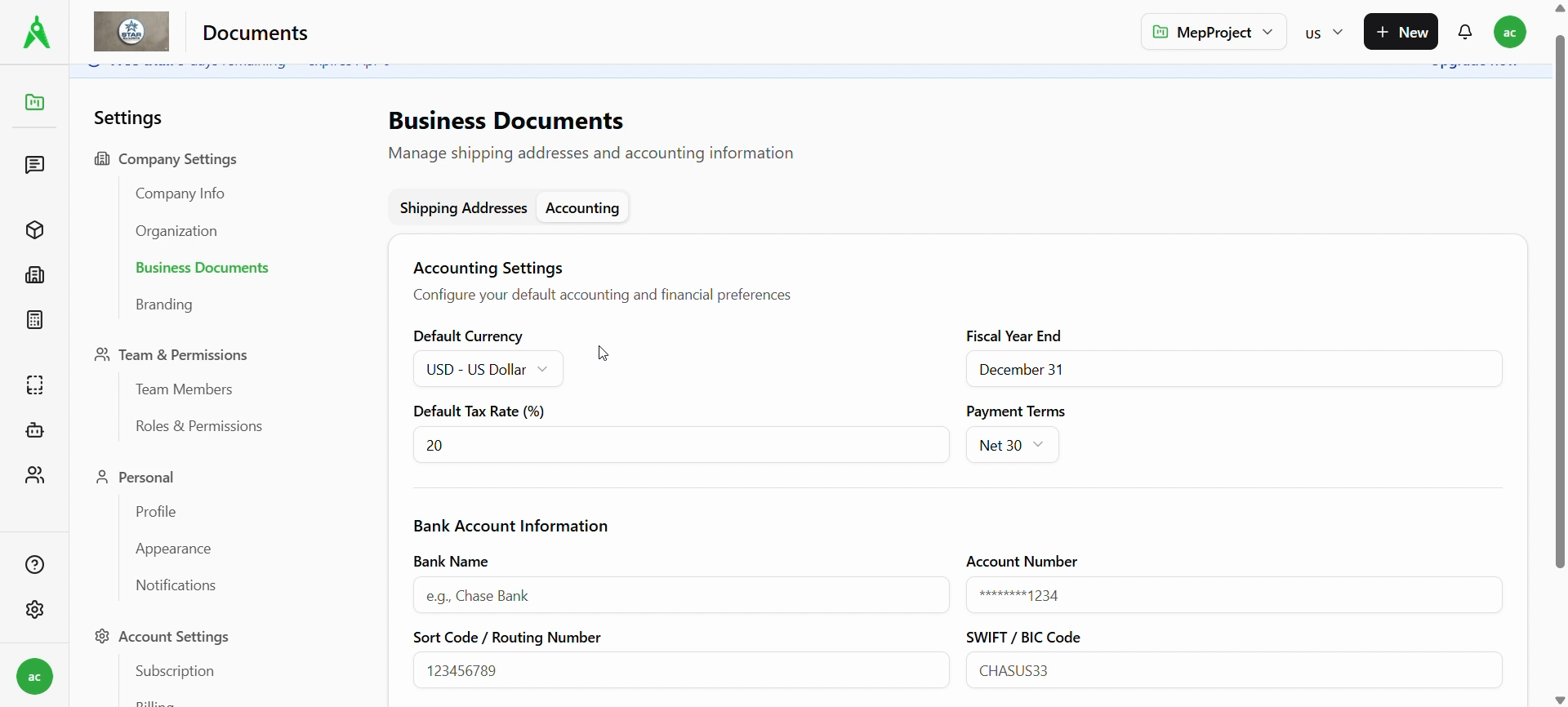1568x707 pixels.
Task: Click the Bank Name input field
Action: 681,595
